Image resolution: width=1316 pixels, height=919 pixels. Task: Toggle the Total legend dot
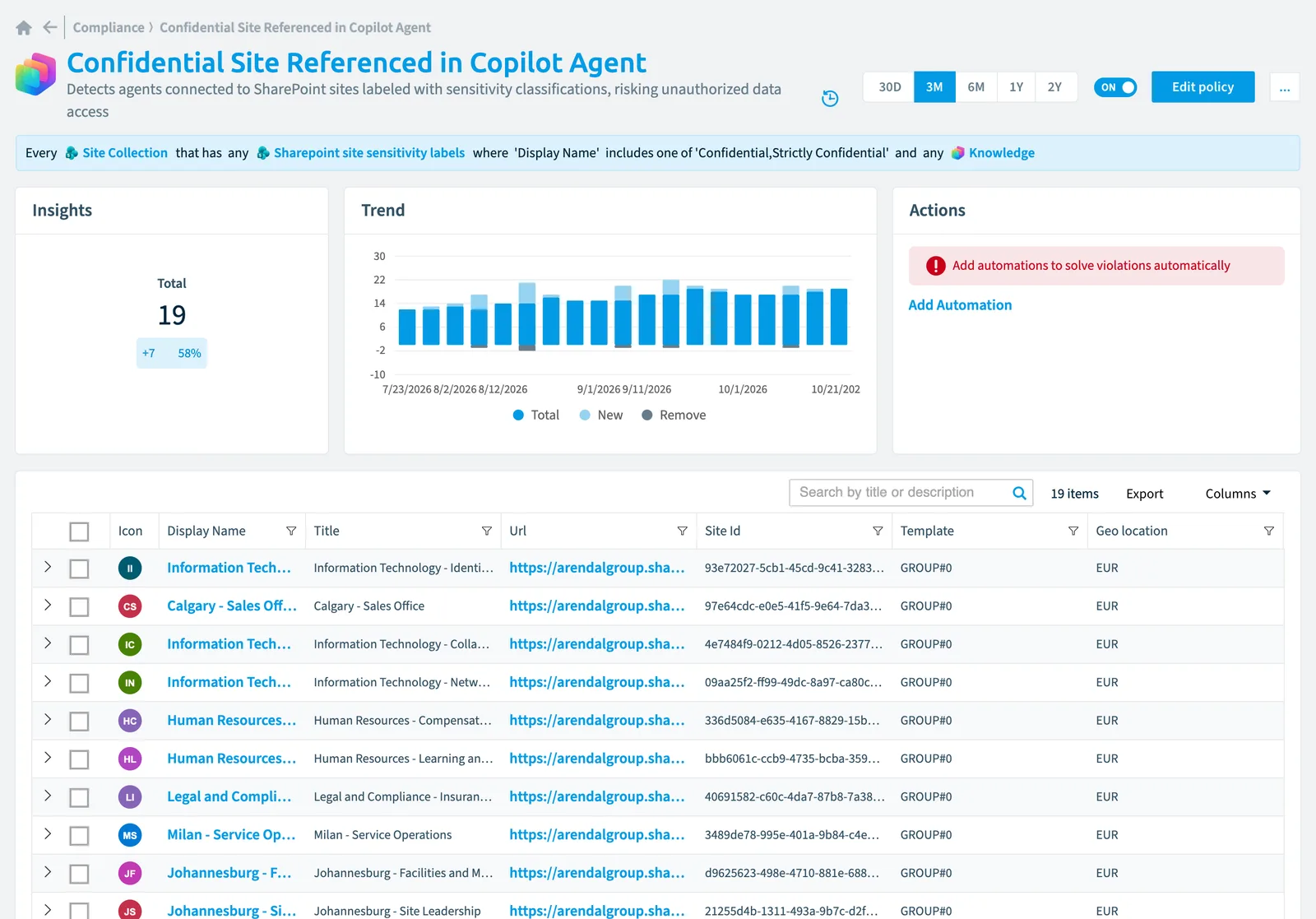click(x=518, y=415)
